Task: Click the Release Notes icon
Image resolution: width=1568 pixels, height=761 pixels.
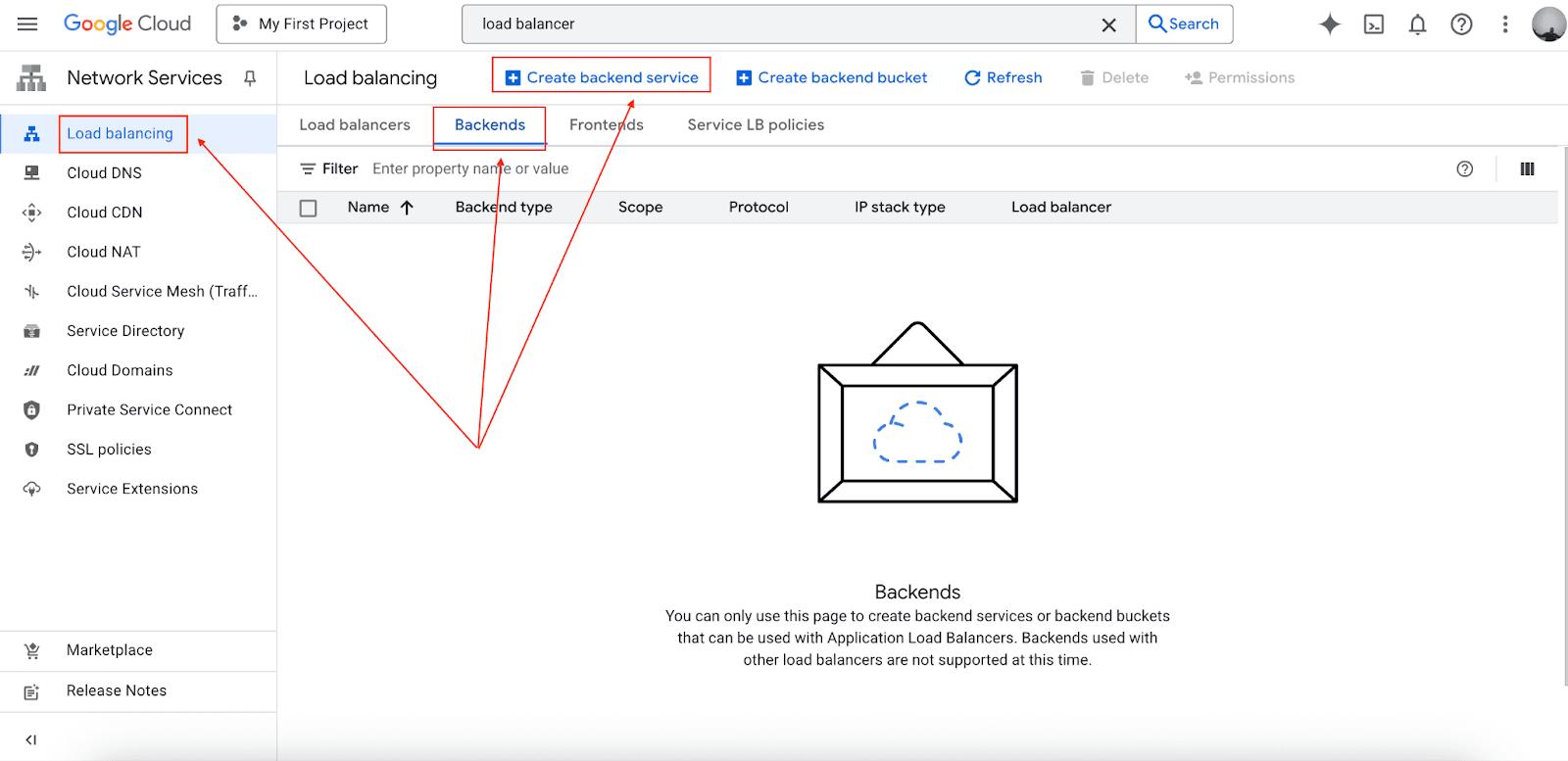Action: (31, 691)
